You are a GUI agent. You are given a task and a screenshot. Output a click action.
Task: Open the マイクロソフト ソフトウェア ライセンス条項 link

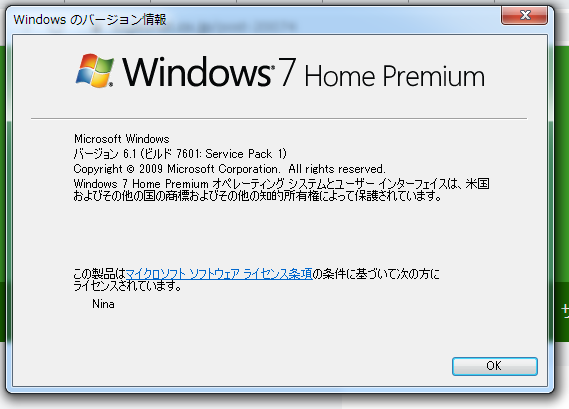pos(219,274)
